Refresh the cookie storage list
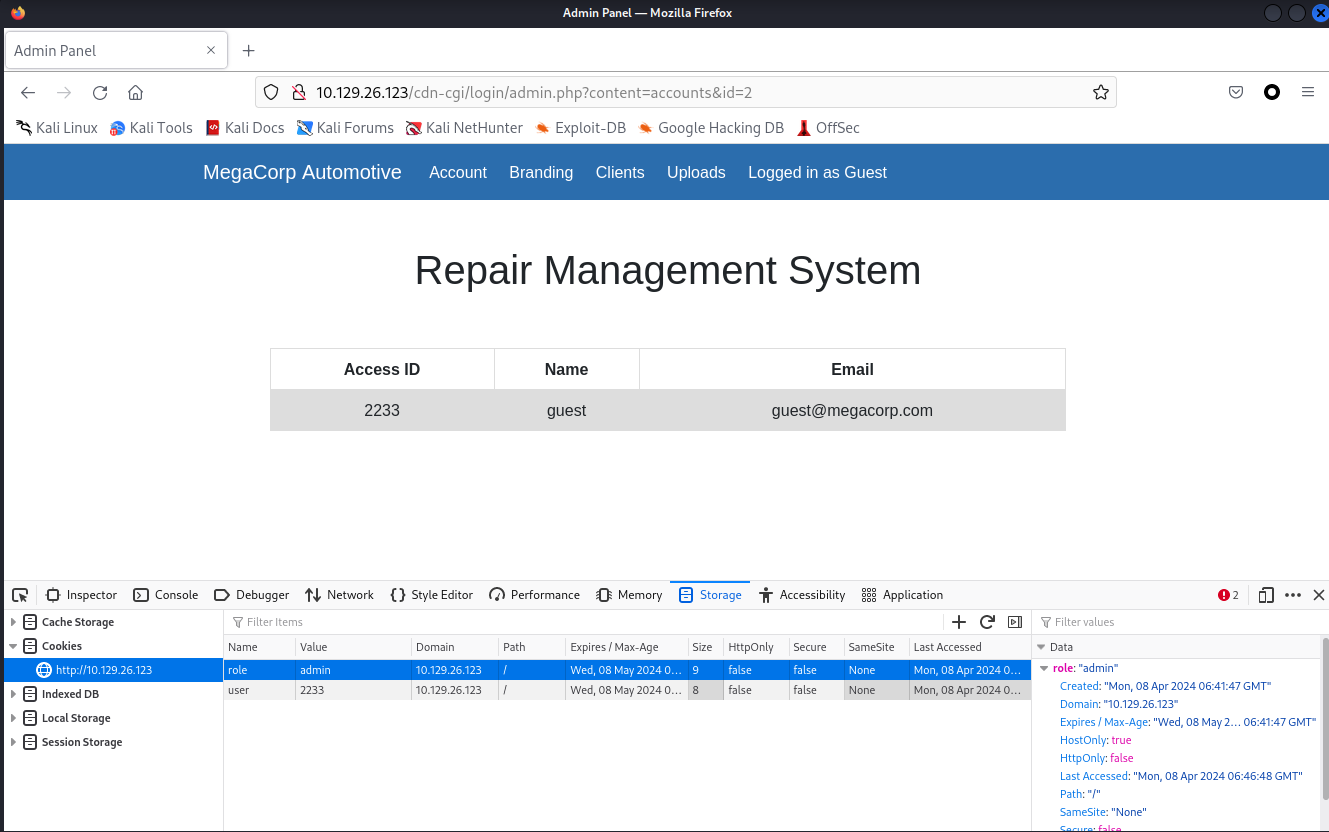1329x832 pixels. coord(987,622)
